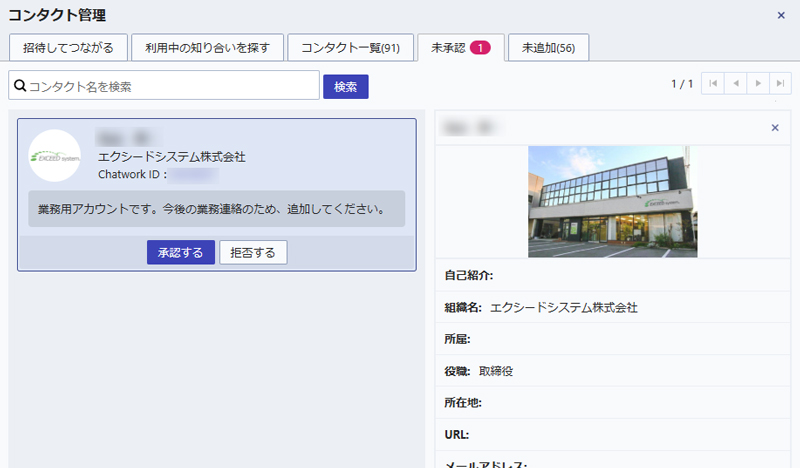
Task: Open the 未追加(56) tab
Action: (x=548, y=47)
